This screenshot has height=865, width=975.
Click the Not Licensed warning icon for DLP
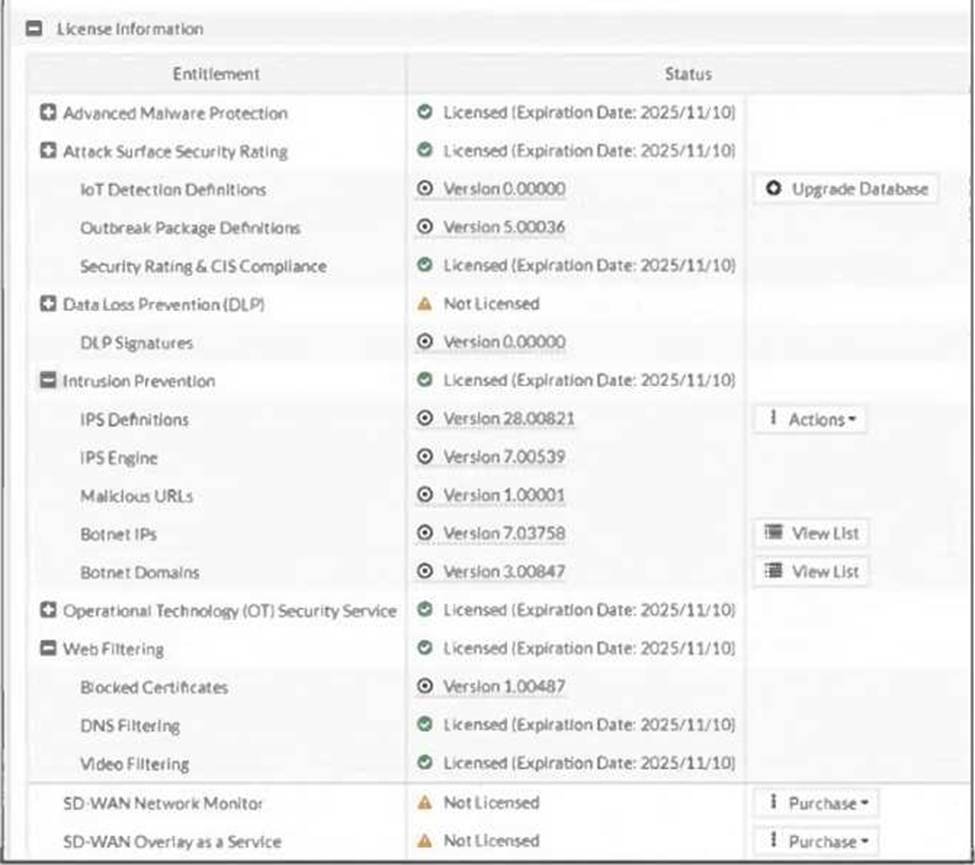point(425,304)
